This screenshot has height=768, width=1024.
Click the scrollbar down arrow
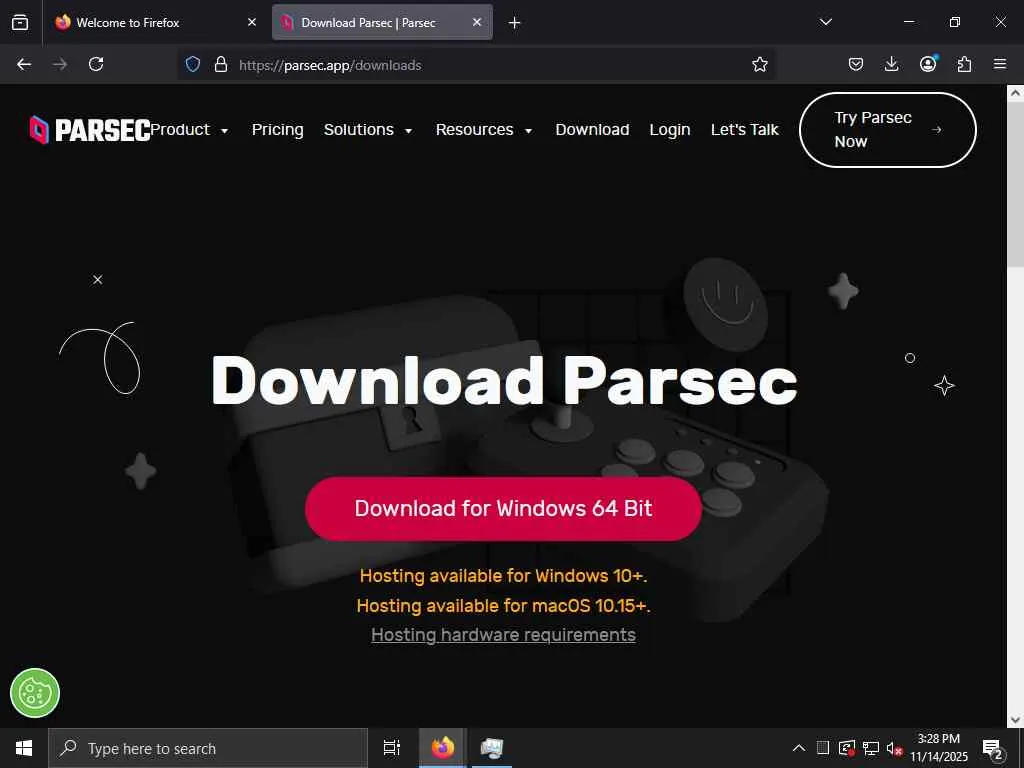[1016, 719]
